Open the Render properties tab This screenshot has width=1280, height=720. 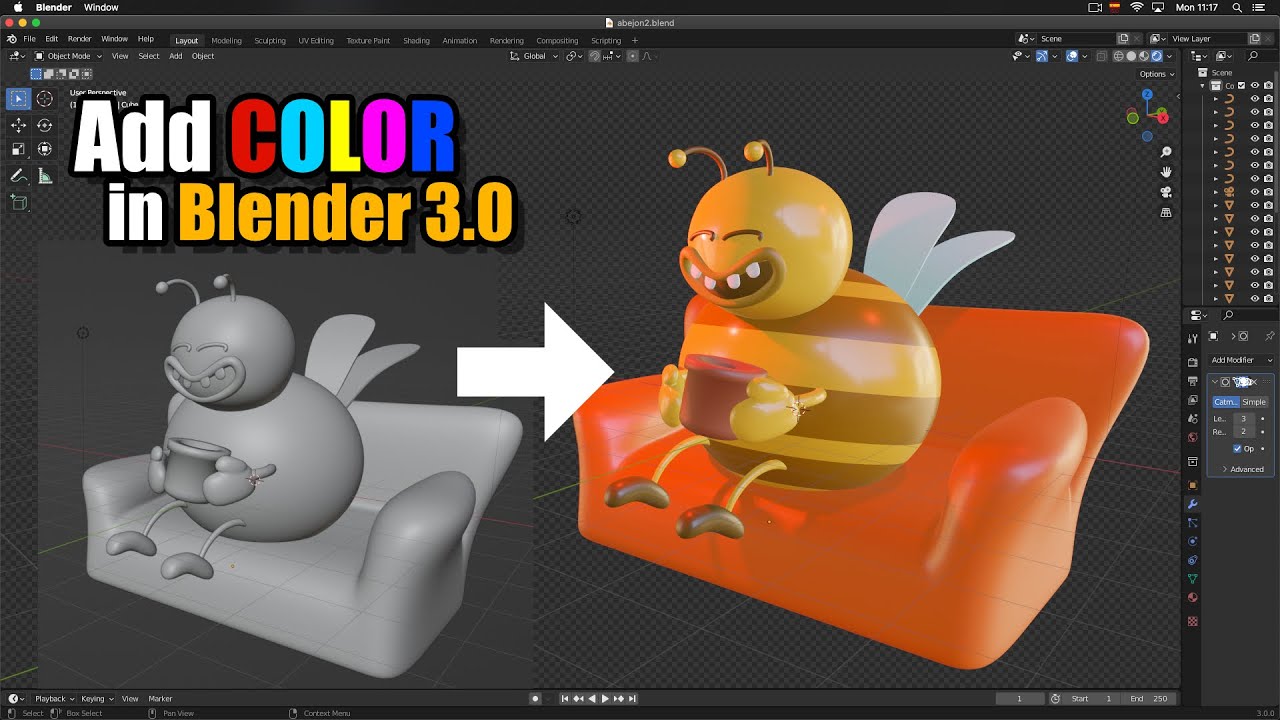[1192, 362]
